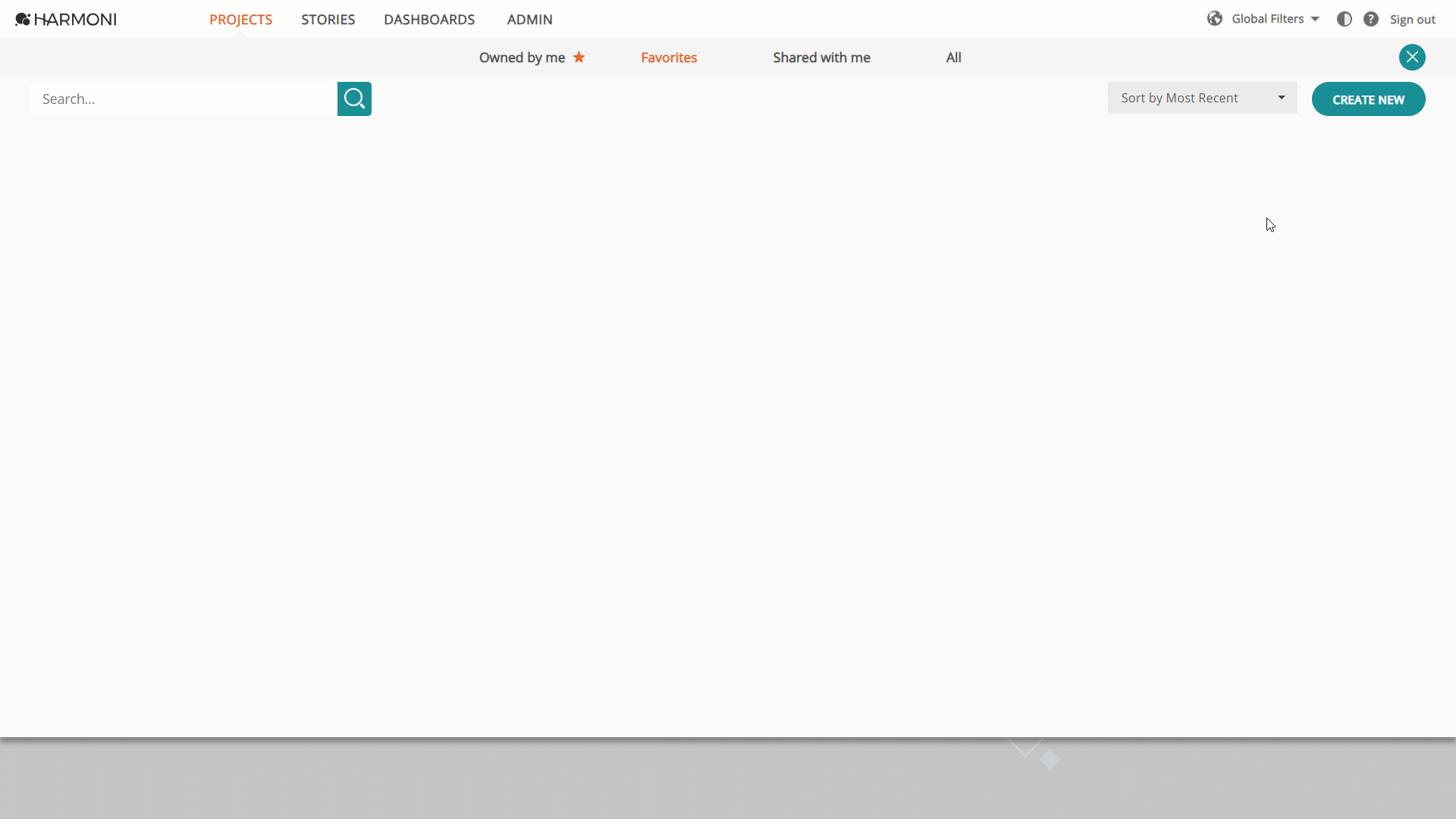The width and height of the screenshot is (1456, 819).
Task: Open the help question mark icon
Action: (1371, 19)
